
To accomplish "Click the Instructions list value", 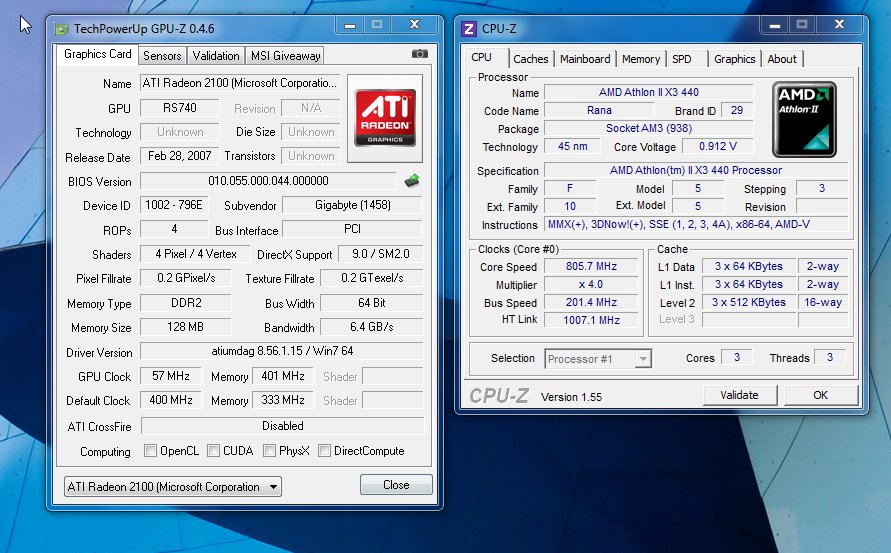I will (x=696, y=224).
